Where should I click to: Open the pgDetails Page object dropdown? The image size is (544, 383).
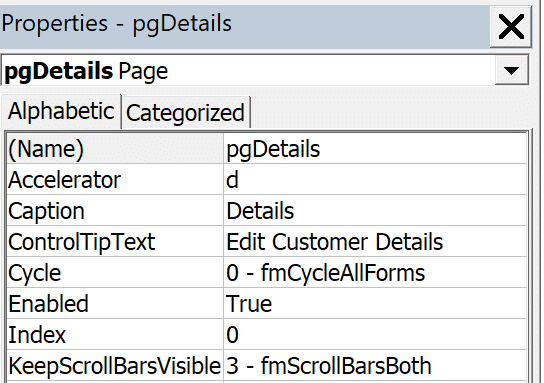511,70
